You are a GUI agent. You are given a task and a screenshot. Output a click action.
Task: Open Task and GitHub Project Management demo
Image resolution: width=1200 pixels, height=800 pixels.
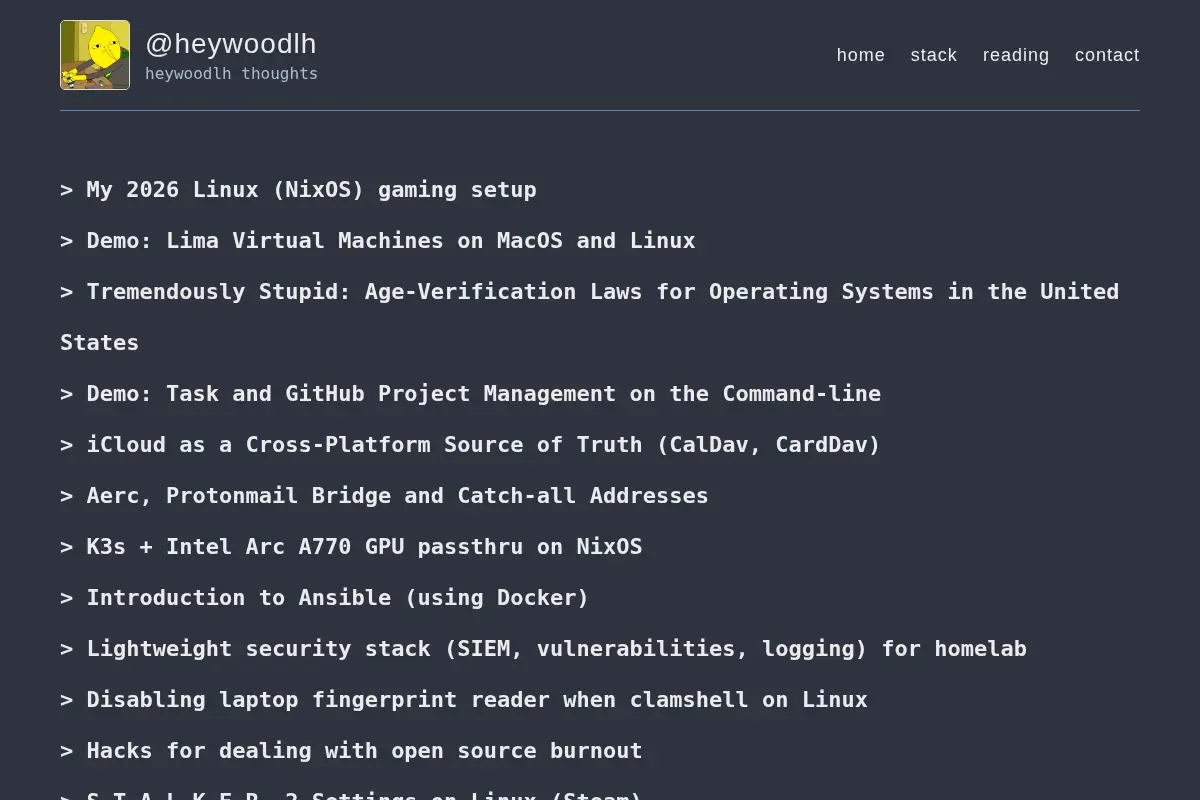pos(483,394)
